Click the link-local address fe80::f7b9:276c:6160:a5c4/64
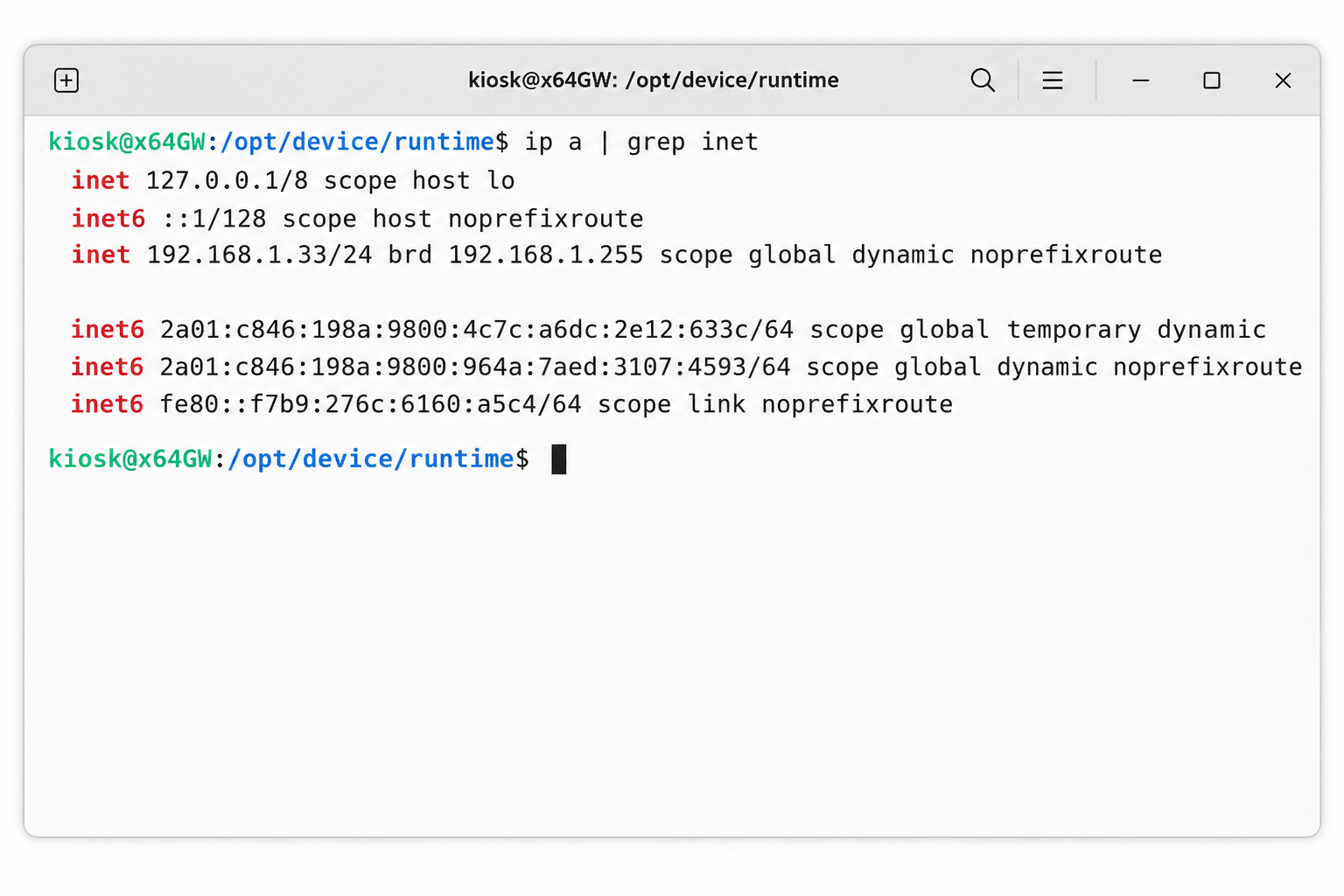 370,404
